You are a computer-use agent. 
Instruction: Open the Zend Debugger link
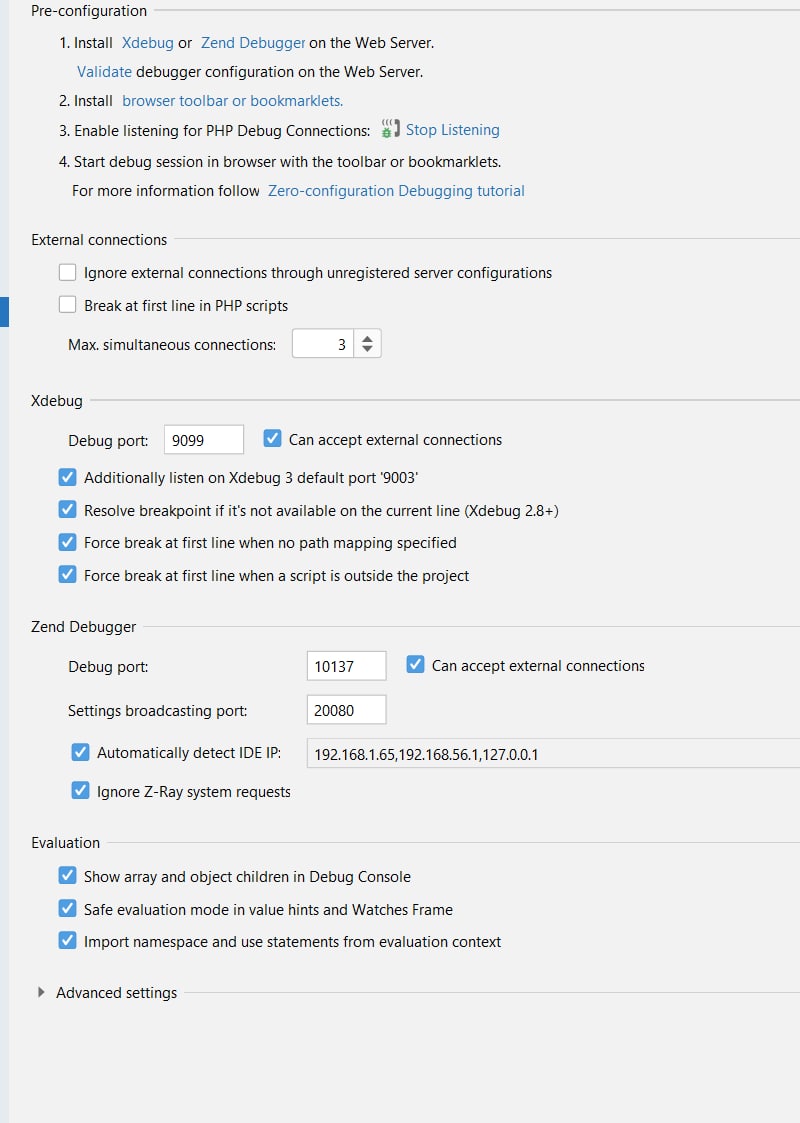point(253,43)
